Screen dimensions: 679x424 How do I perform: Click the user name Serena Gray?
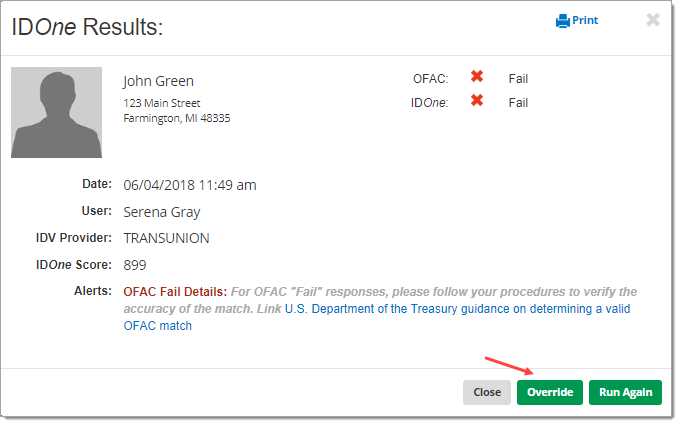(x=162, y=212)
